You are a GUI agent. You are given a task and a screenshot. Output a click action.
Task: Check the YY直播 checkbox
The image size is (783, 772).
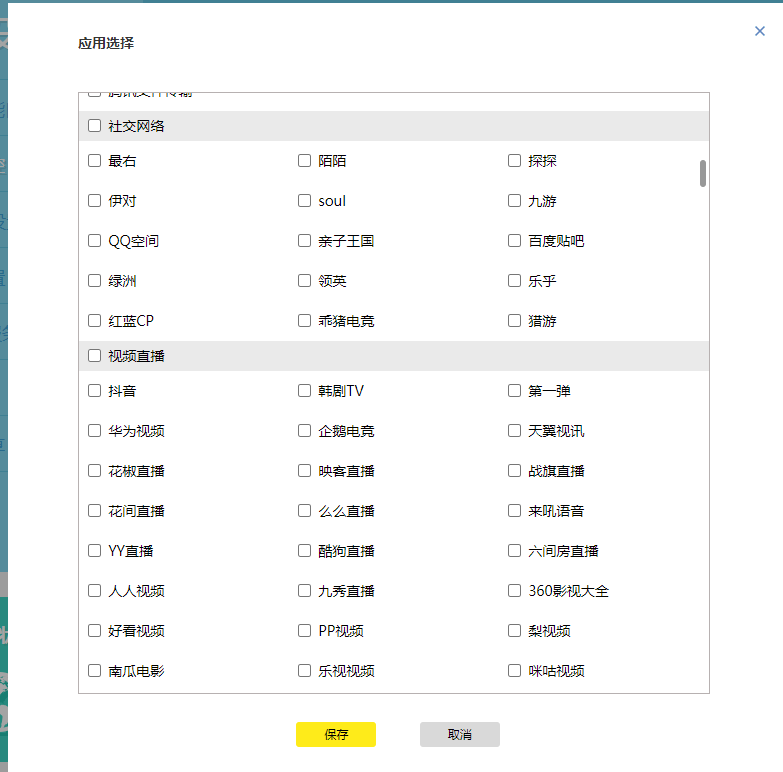point(94,550)
